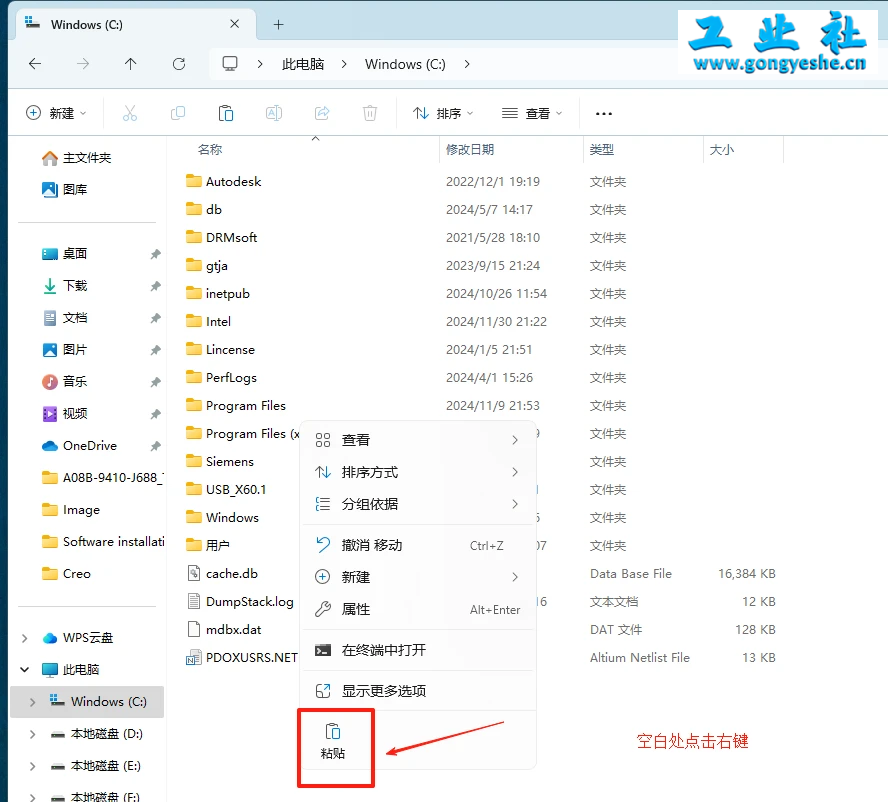The image size is (888, 802).
Task: Select the Program Files folder
Action: coord(236,406)
